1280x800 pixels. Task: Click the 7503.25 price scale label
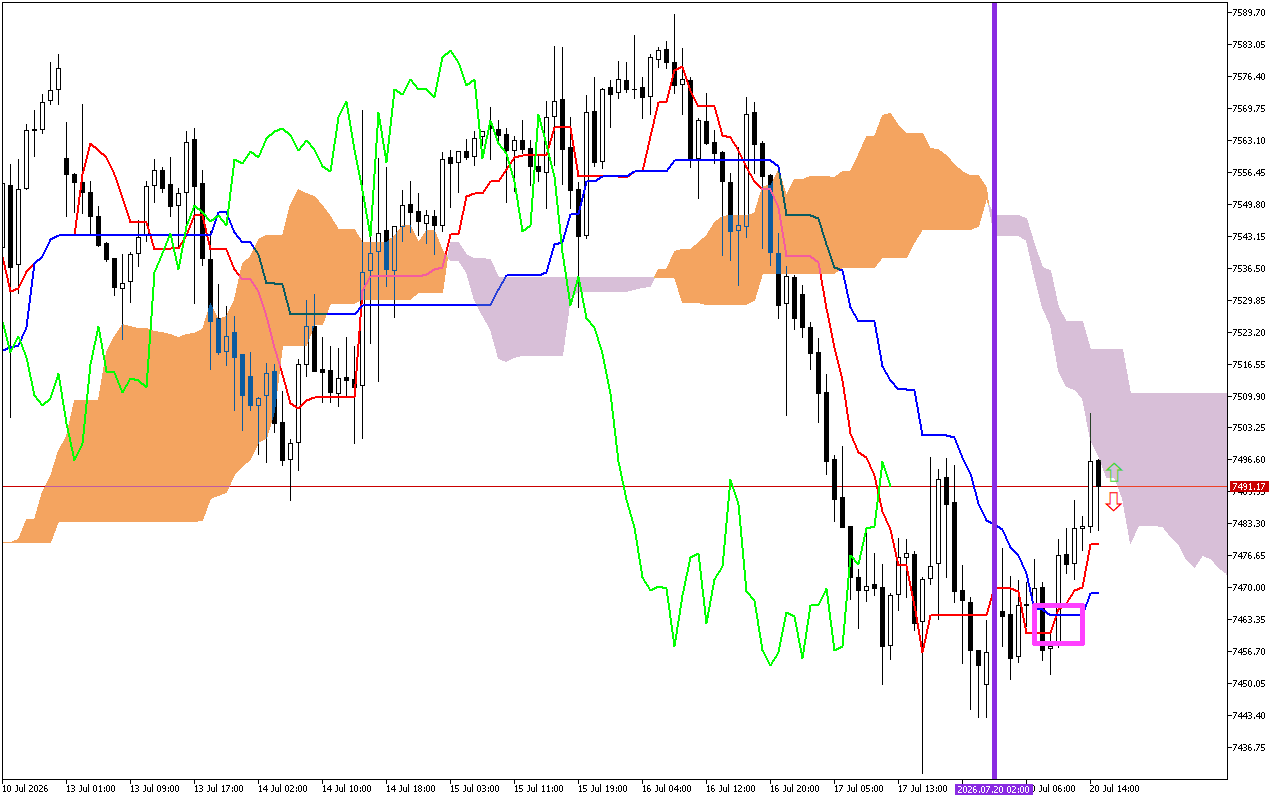[1251, 428]
